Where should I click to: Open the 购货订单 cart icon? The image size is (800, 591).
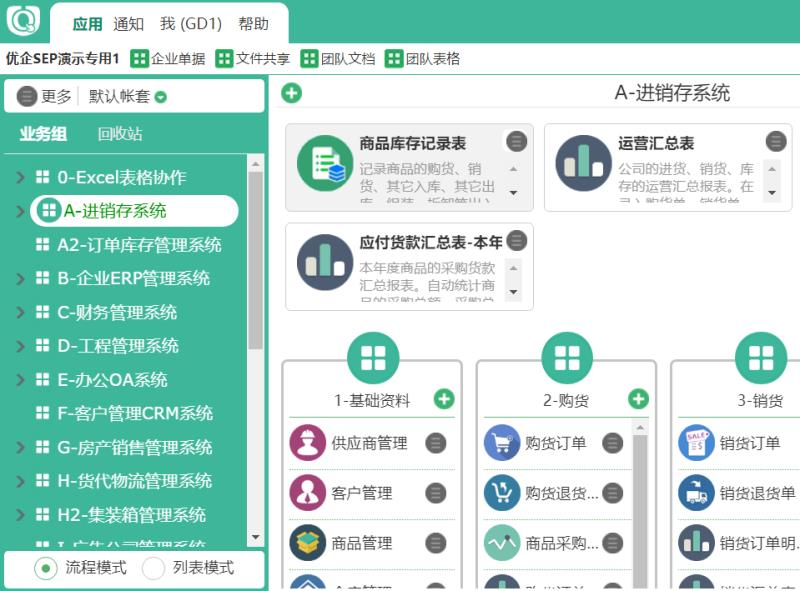click(x=502, y=443)
